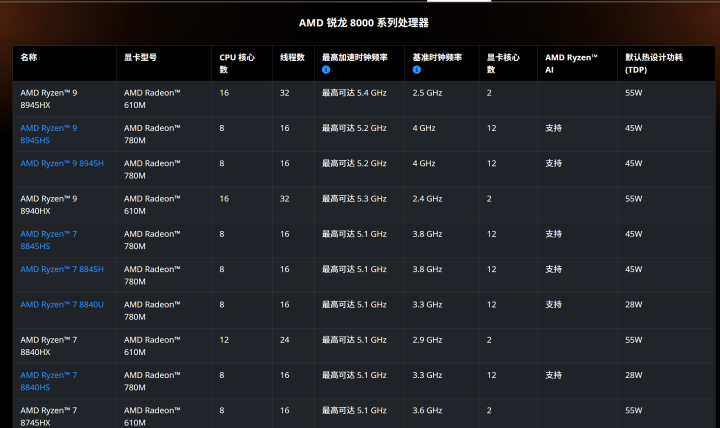The image size is (720, 428).
Task: Open the AMD Ryzen 9 8945HS link
Action: pos(49,134)
